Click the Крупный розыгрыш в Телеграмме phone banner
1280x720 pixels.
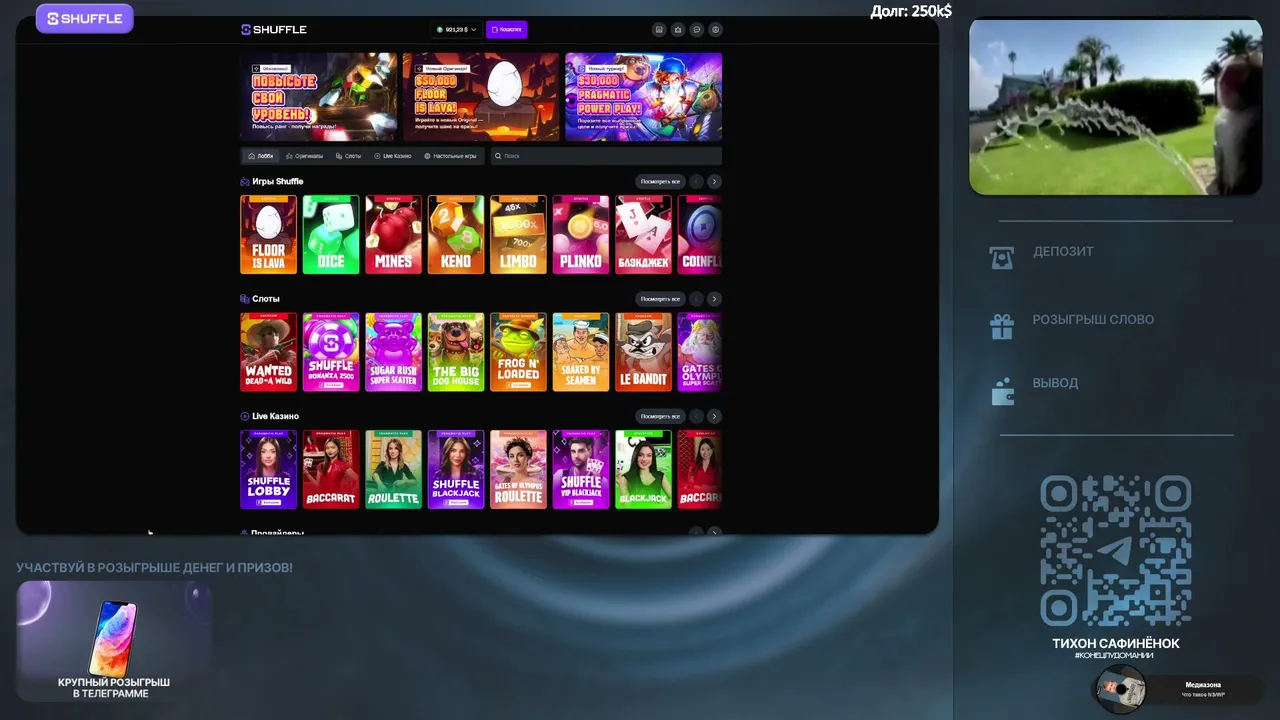click(114, 641)
